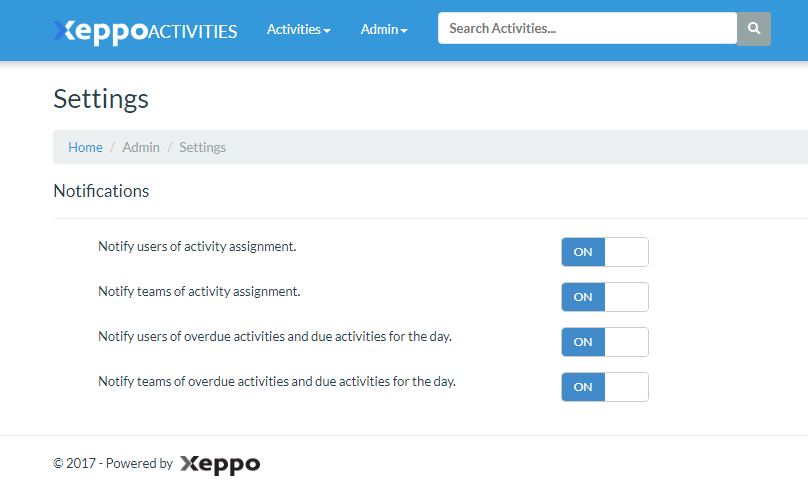This screenshot has height=497, width=808.
Task: Click the users overdue activities notification label
Action: tap(275, 336)
